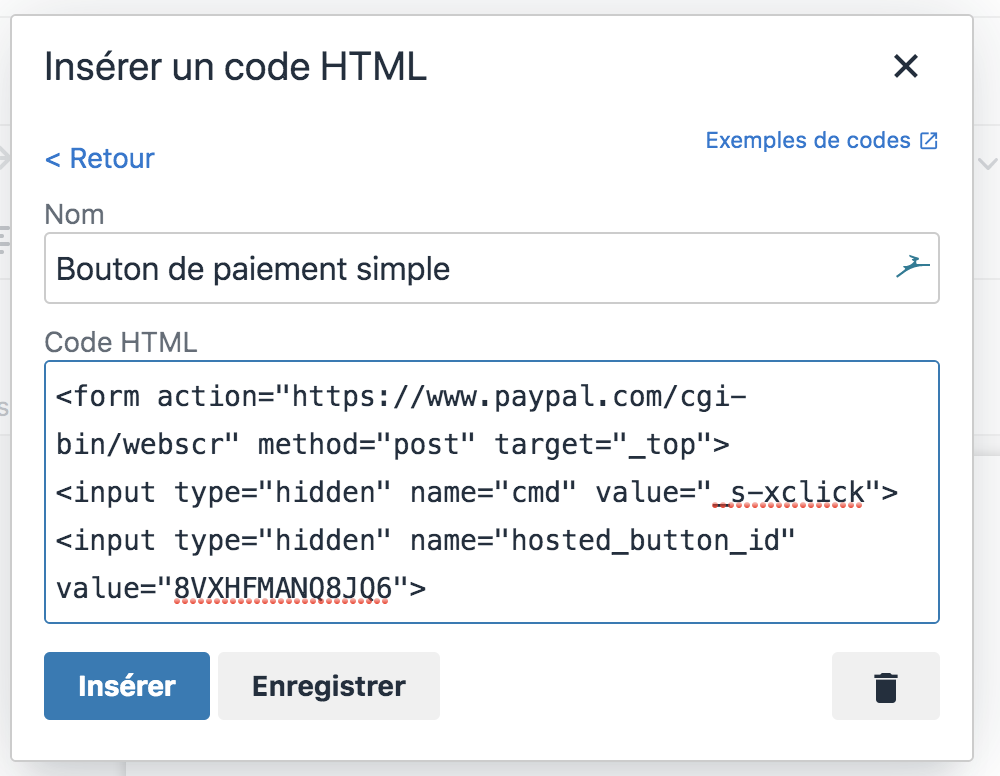This screenshot has width=1000, height=776.
Task: Click the partially hidden alignment-lines icon on the left edge
Action: (x=4, y=240)
